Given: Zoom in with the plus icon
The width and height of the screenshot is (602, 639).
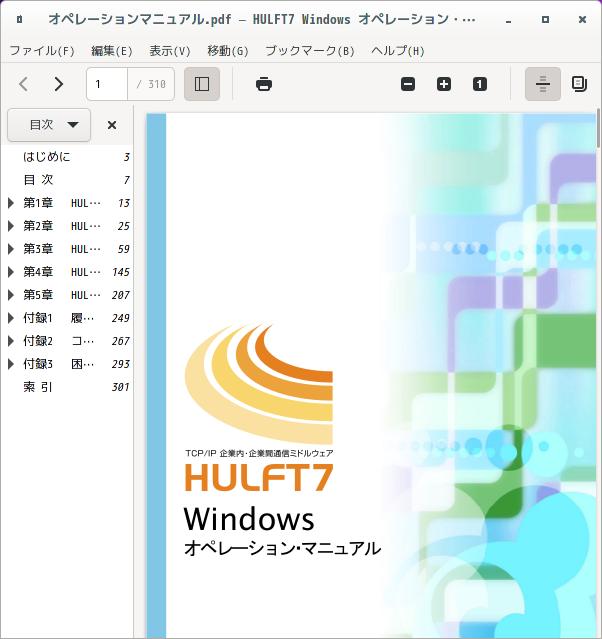Looking at the screenshot, I should tap(444, 84).
